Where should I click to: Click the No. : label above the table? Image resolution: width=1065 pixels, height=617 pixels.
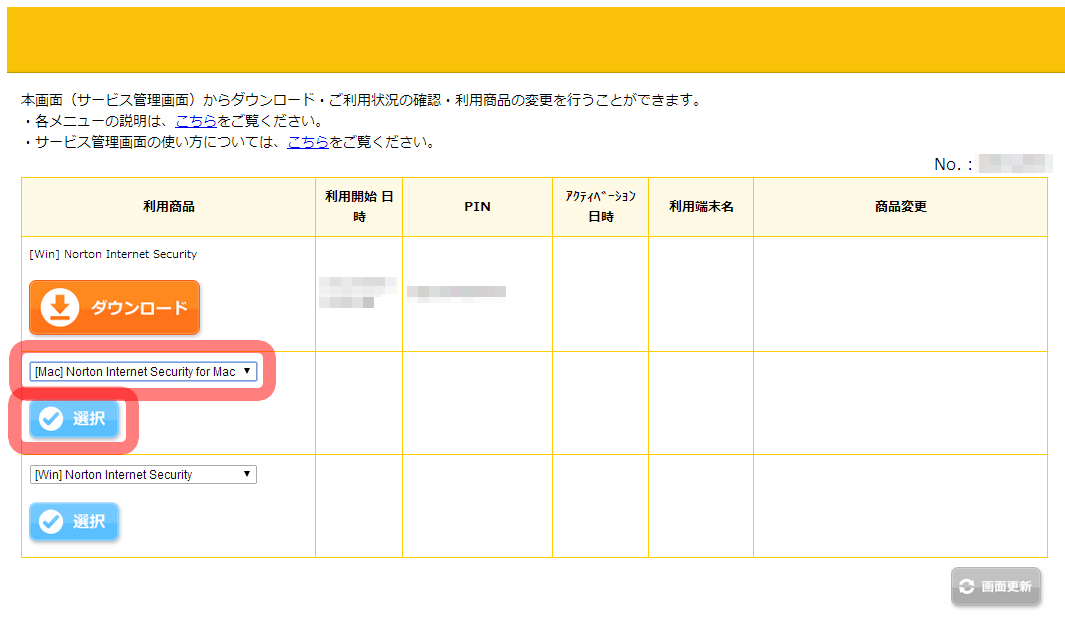[954, 164]
